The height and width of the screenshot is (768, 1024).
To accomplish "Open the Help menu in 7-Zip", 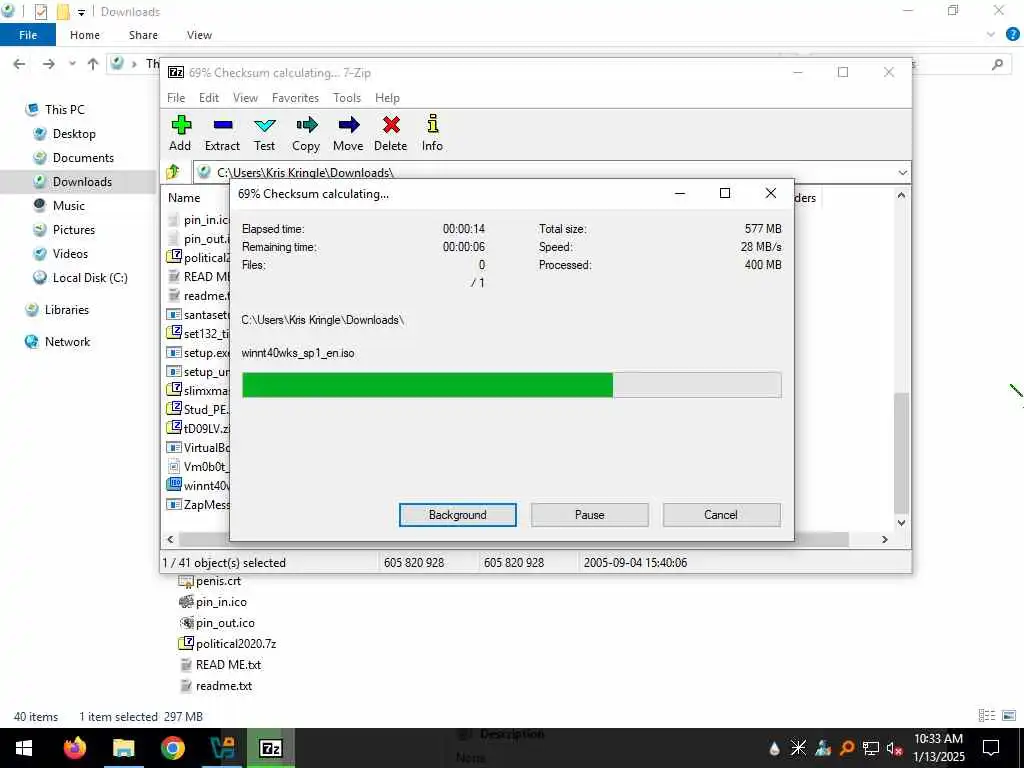I will tap(387, 97).
